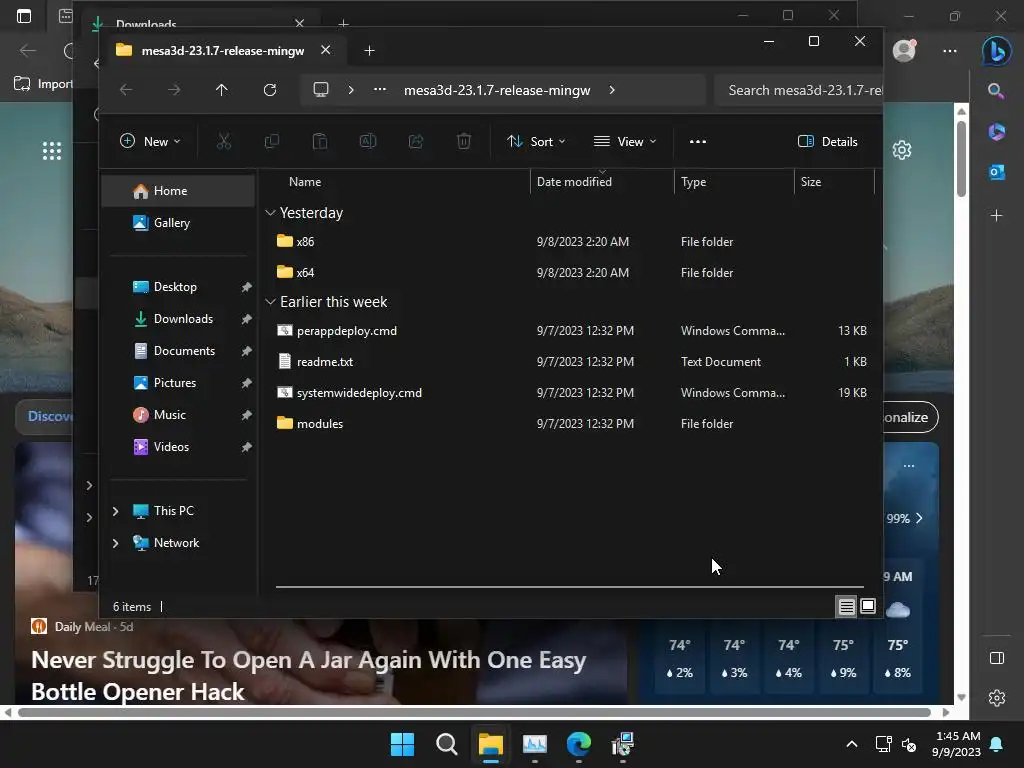Image resolution: width=1024 pixels, height=768 pixels.
Task: Expand hidden path ellipsis in address bar
Action: click(x=380, y=89)
